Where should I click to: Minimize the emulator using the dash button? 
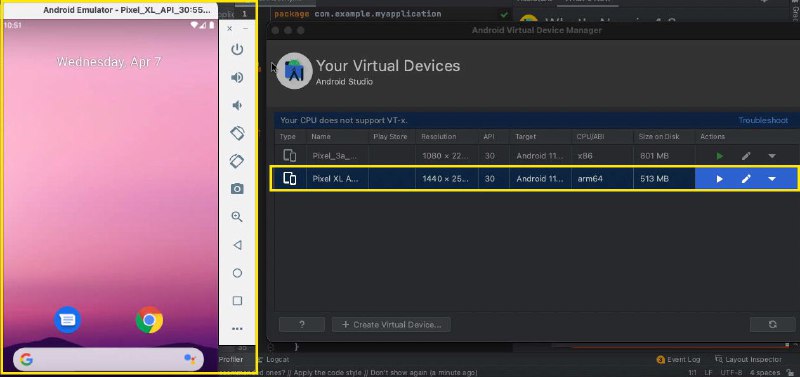(x=245, y=29)
